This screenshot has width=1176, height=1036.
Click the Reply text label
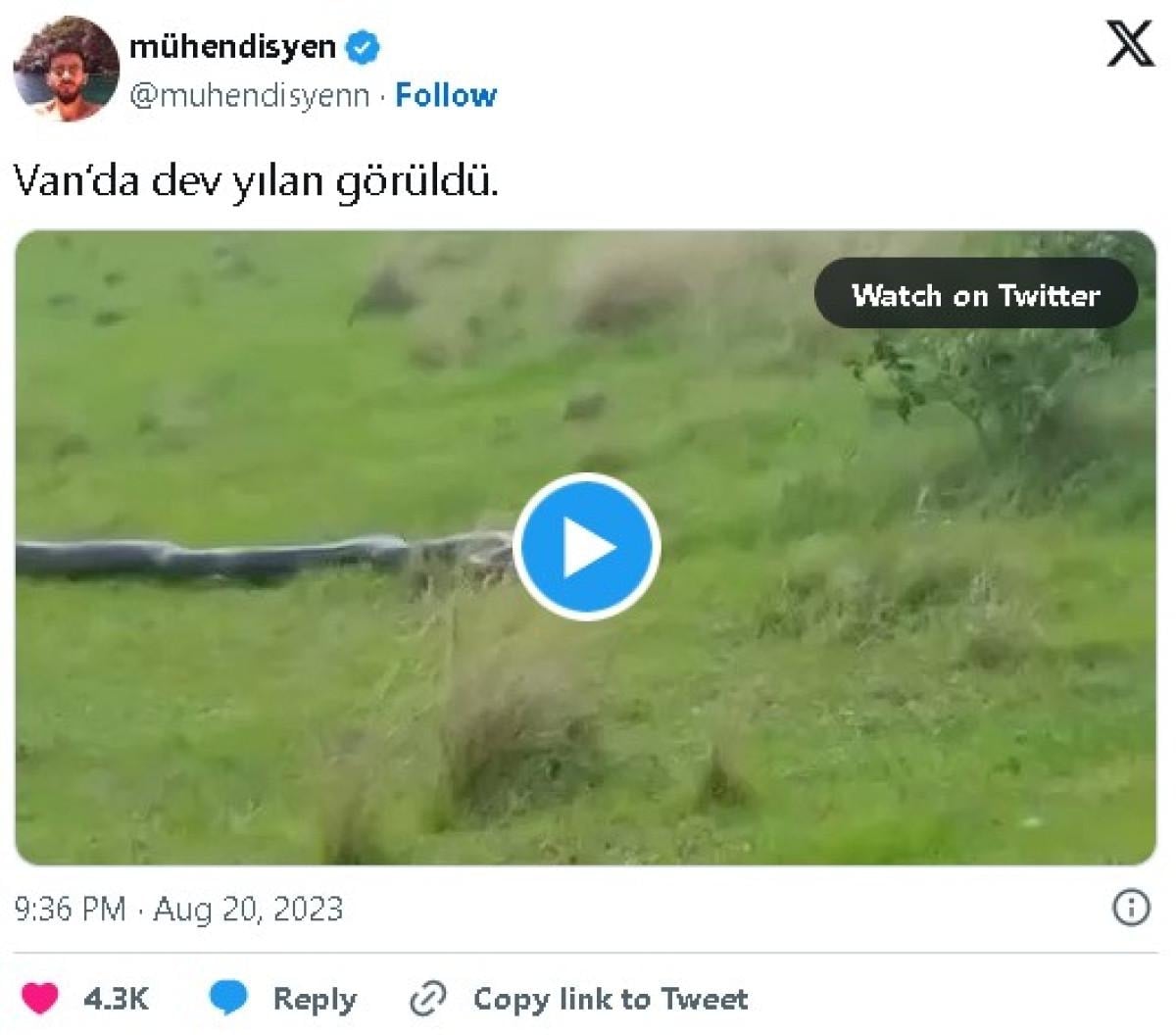315,999
